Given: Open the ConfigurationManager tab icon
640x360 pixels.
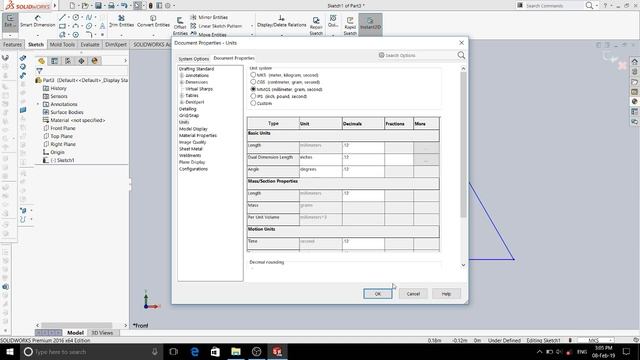Looking at the screenshot, I should [x=68, y=61].
